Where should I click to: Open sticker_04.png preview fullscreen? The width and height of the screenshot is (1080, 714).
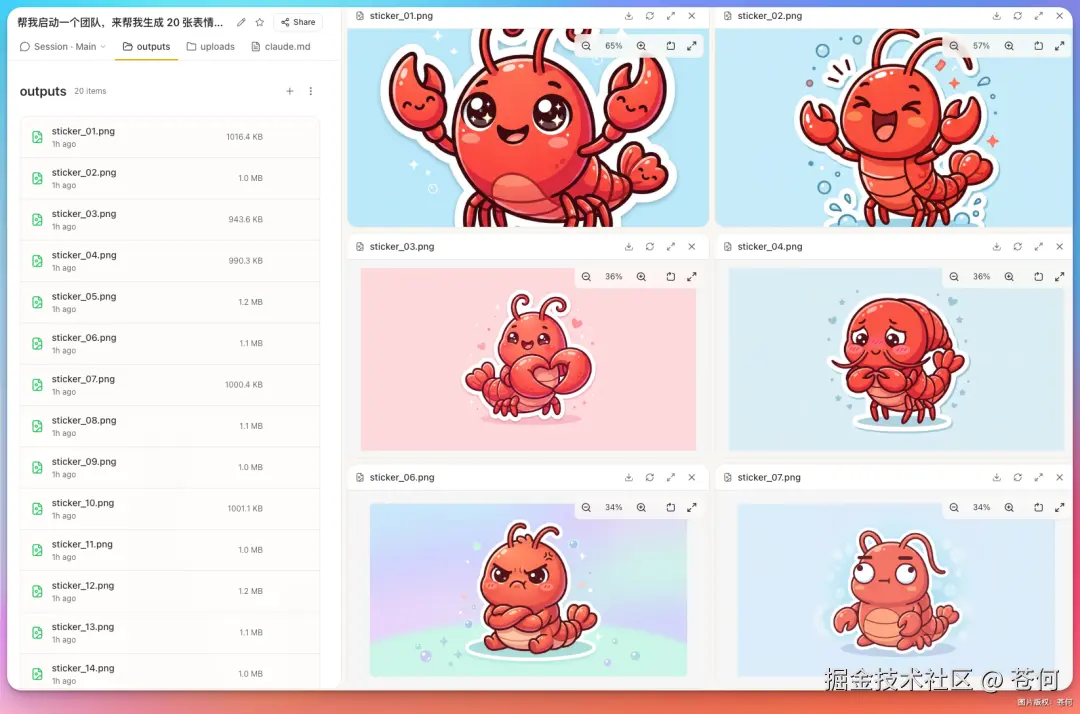coord(1059,277)
